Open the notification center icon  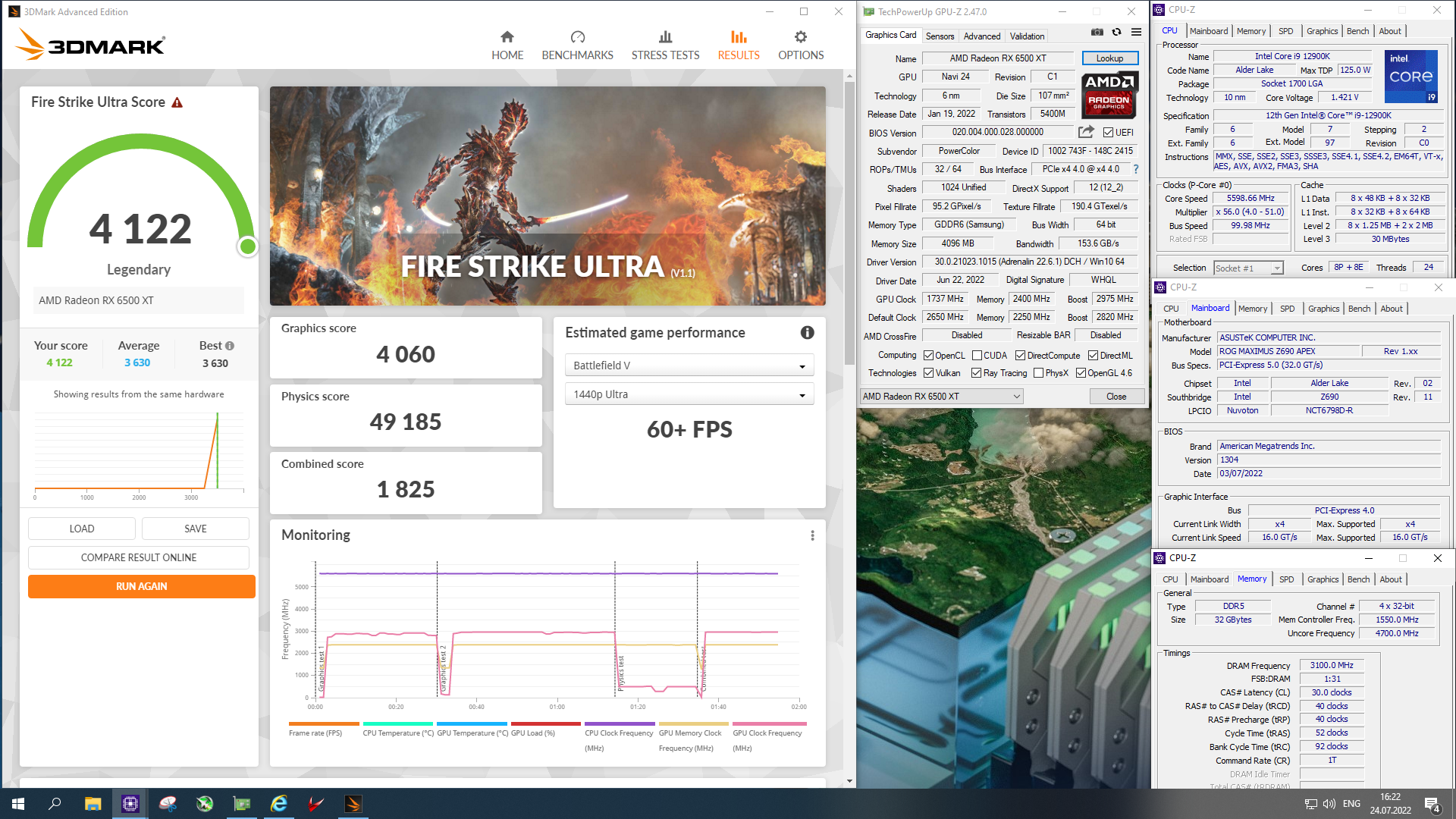pos(1432,804)
